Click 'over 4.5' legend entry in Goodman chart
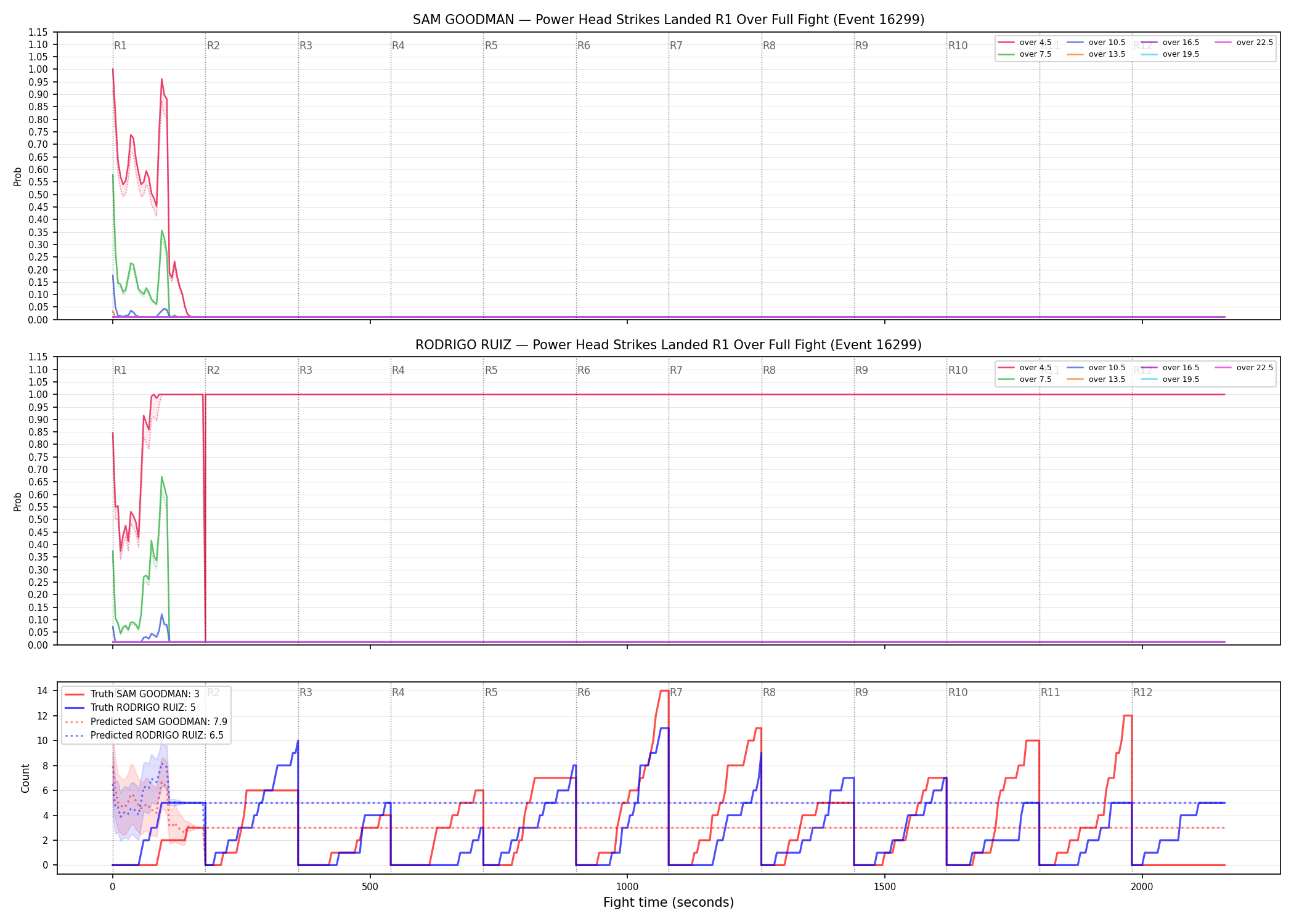Screen dimensions: 1294x924 click(1025, 43)
